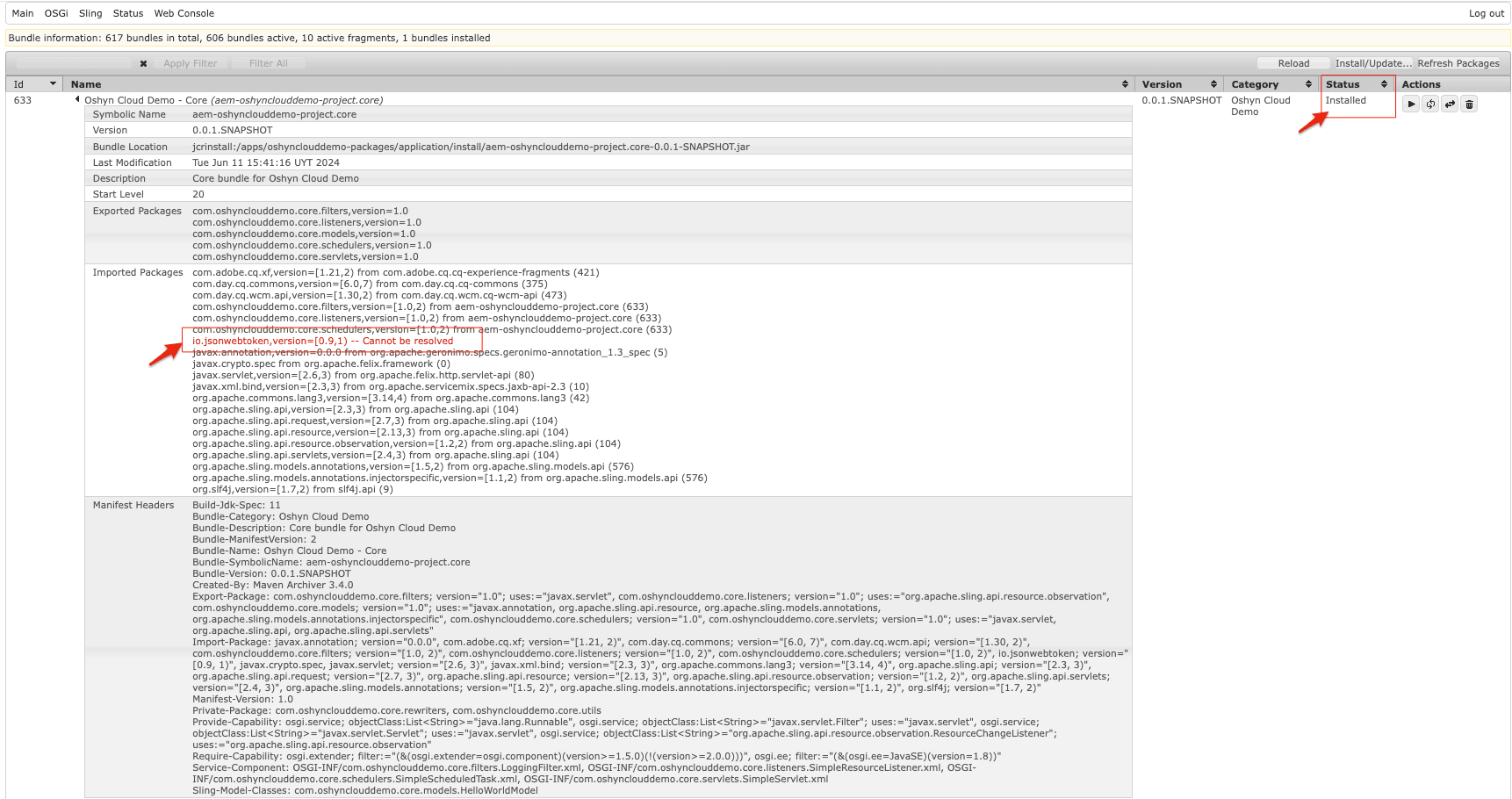Open the Web Console menu
The width and height of the screenshot is (1512, 799).
click(184, 13)
